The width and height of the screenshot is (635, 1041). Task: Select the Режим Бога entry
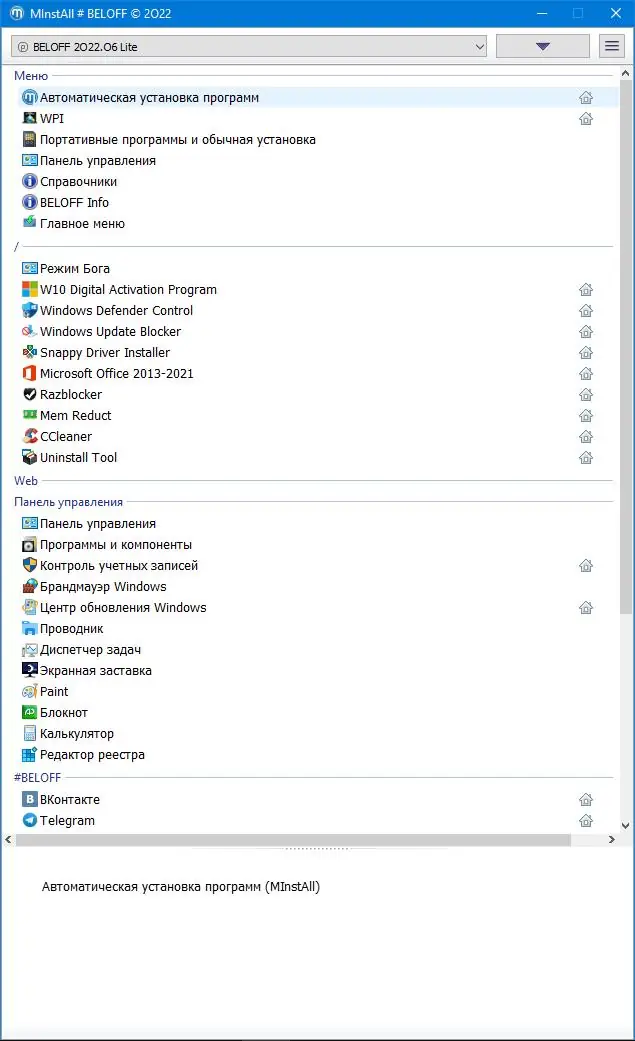pos(74,268)
